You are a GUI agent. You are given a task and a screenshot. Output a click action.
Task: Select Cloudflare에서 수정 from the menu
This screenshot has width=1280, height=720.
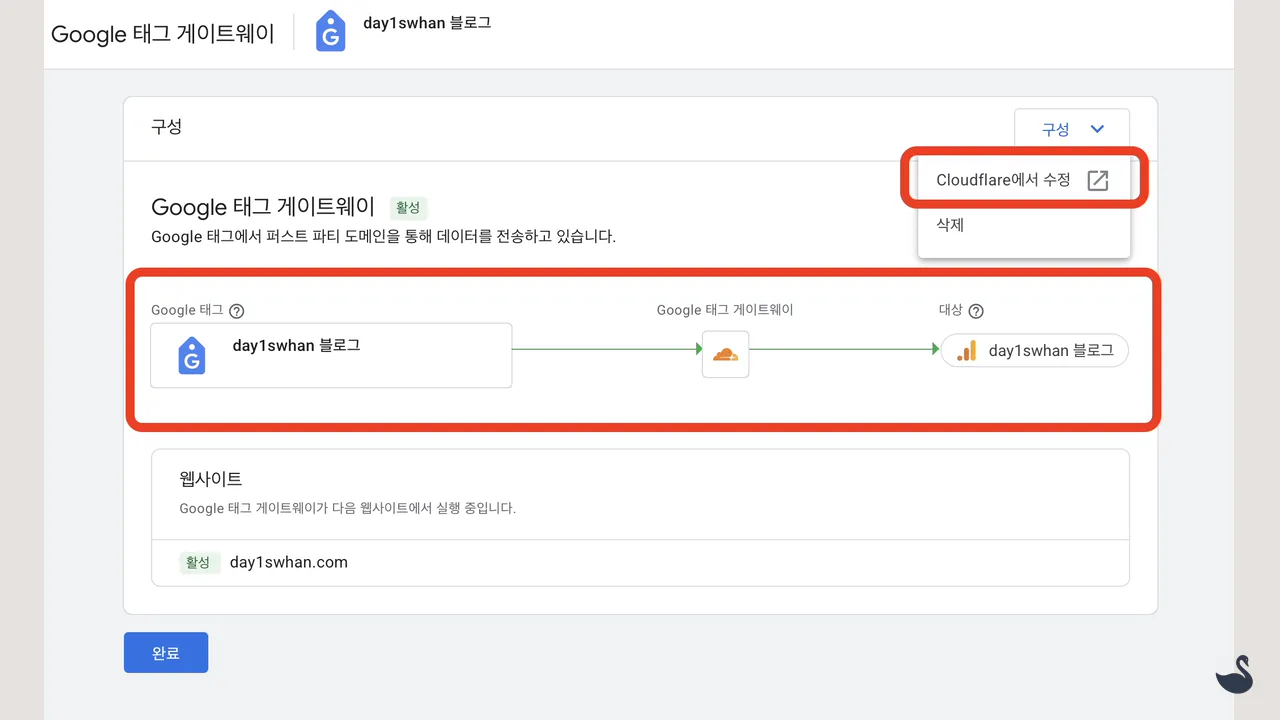click(x=1003, y=180)
